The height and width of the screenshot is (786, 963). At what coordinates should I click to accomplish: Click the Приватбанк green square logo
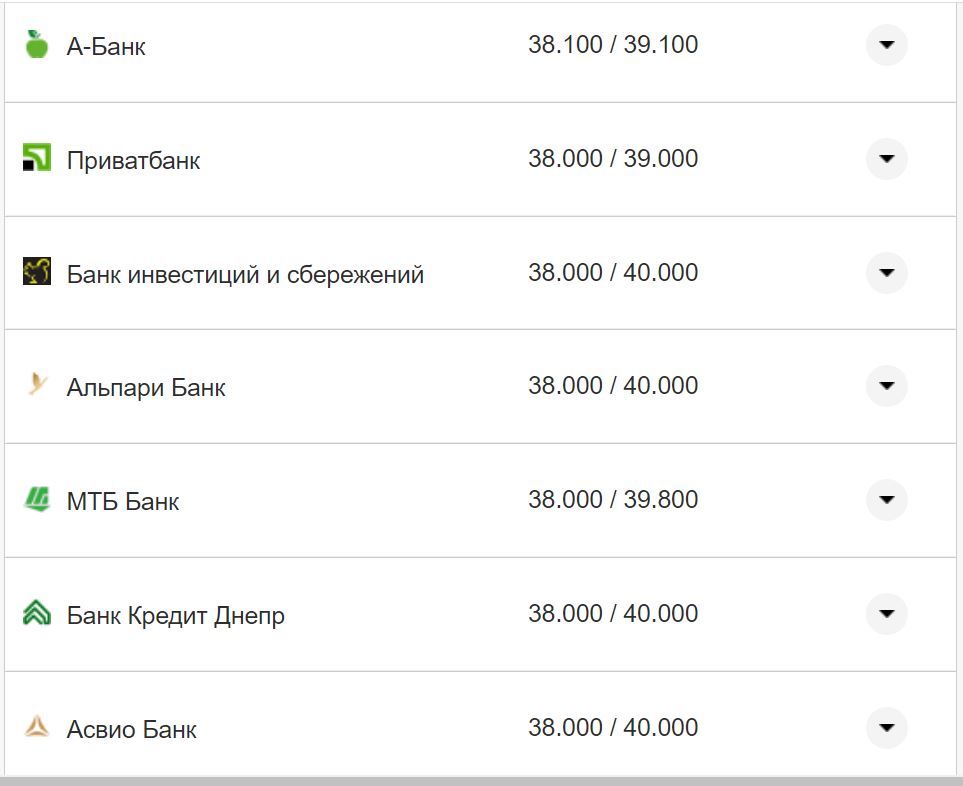(37, 158)
